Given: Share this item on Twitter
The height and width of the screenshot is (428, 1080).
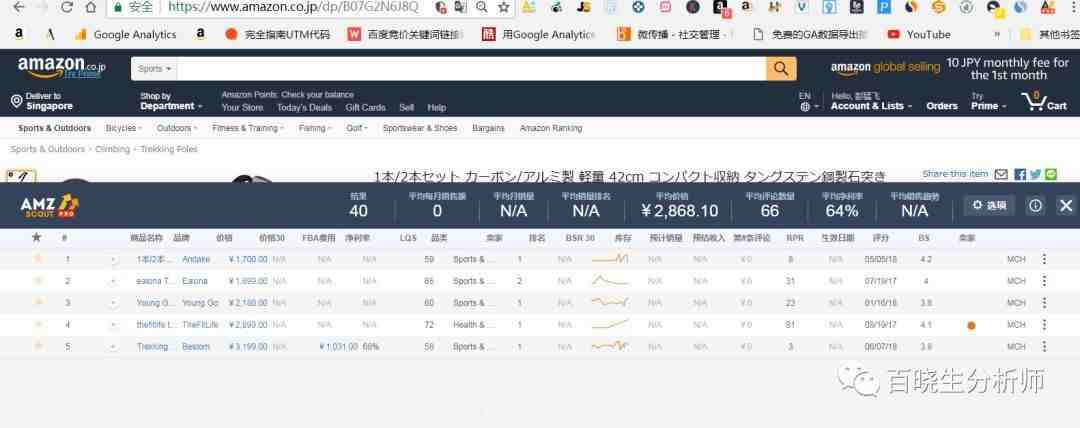Looking at the screenshot, I should [1035, 174].
